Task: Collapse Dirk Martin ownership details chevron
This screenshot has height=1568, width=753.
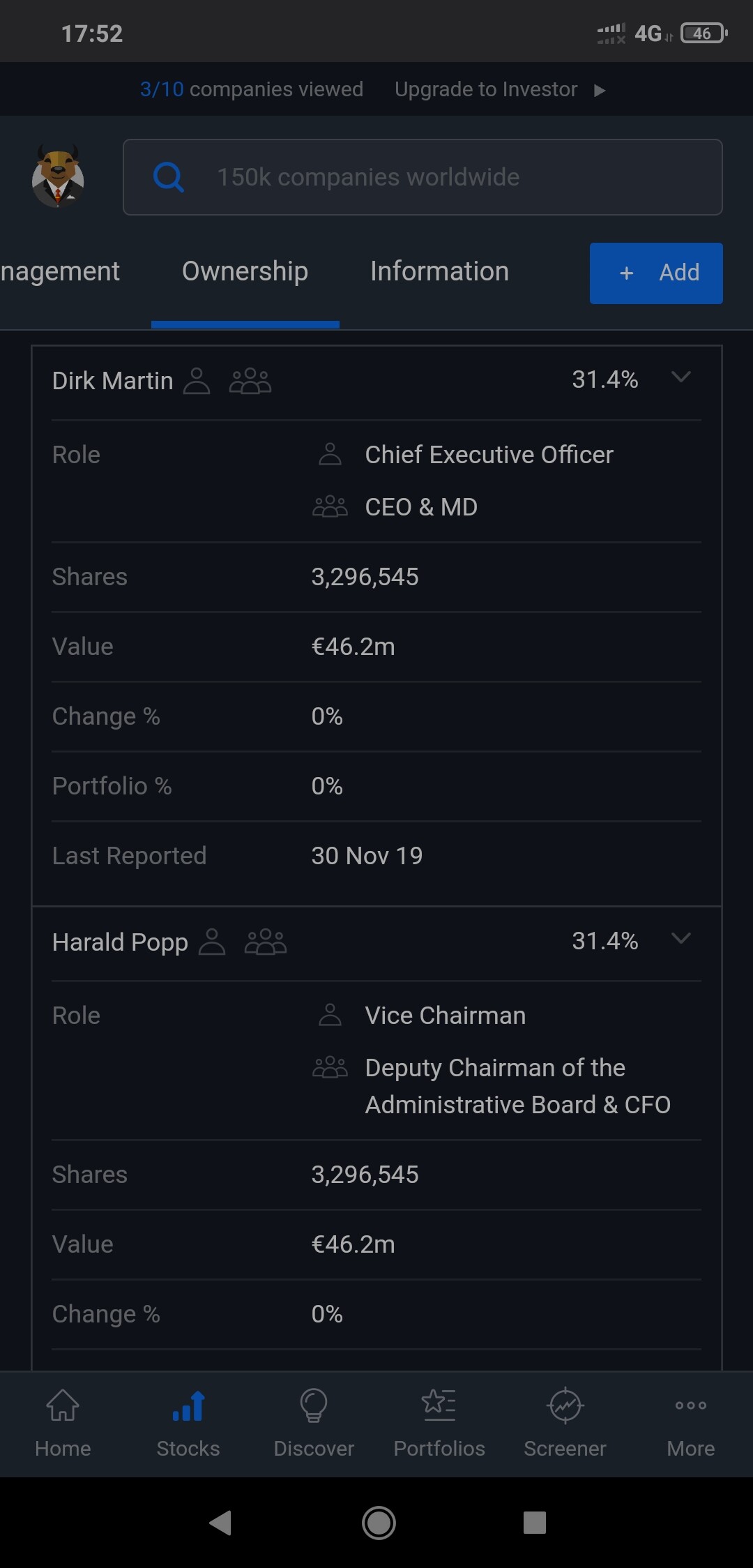Action: 680,377
